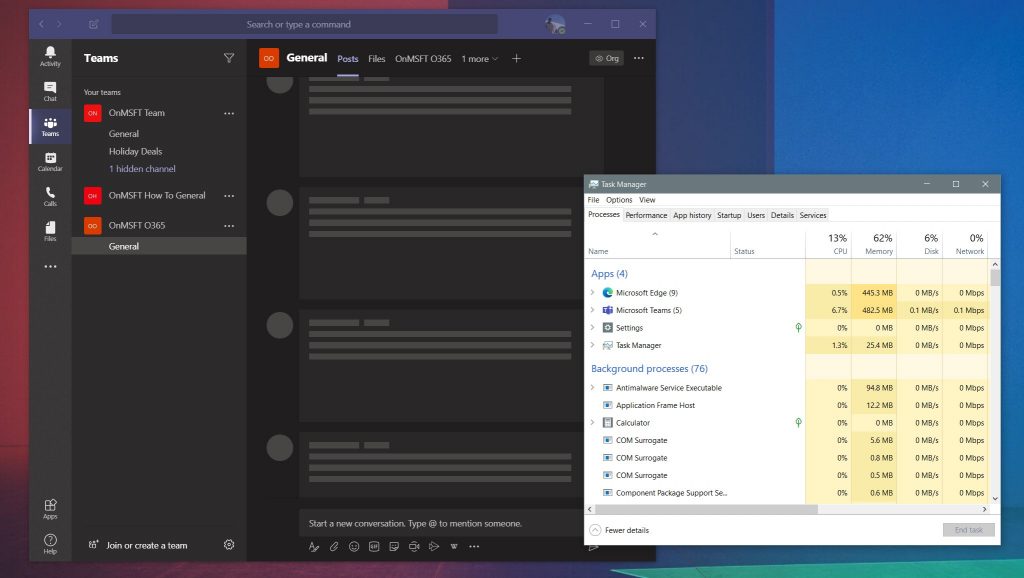
Task: Open the Options menu in Task Manager
Action: click(x=619, y=200)
